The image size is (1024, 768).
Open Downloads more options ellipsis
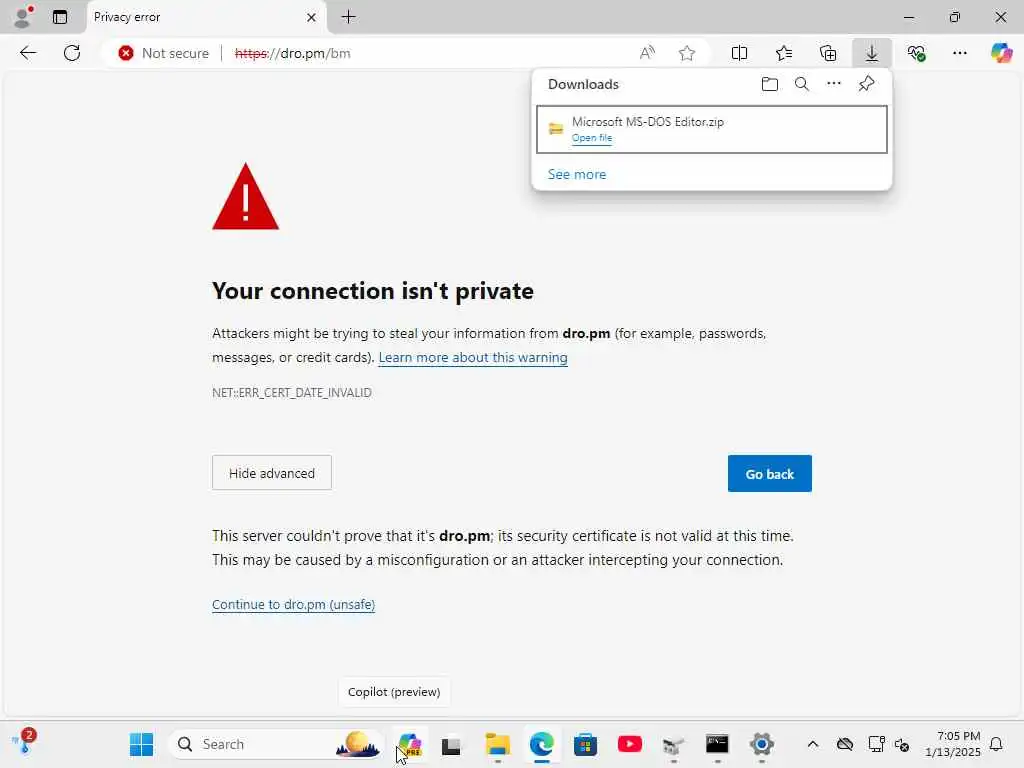[833, 84]
